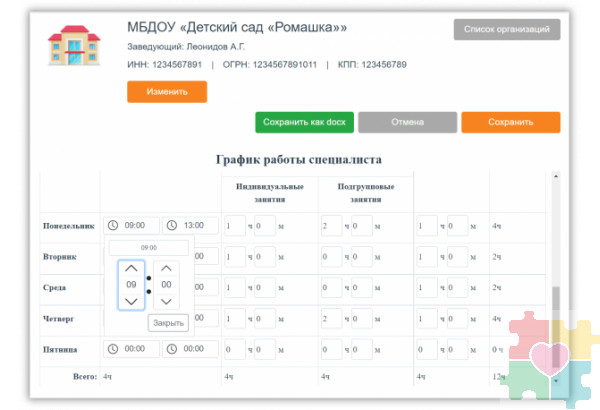The height and width of the screenshot is (410, 600).
Task: Click the Заведующий: Леонидов А.Г. text
Action: (186, 47)
